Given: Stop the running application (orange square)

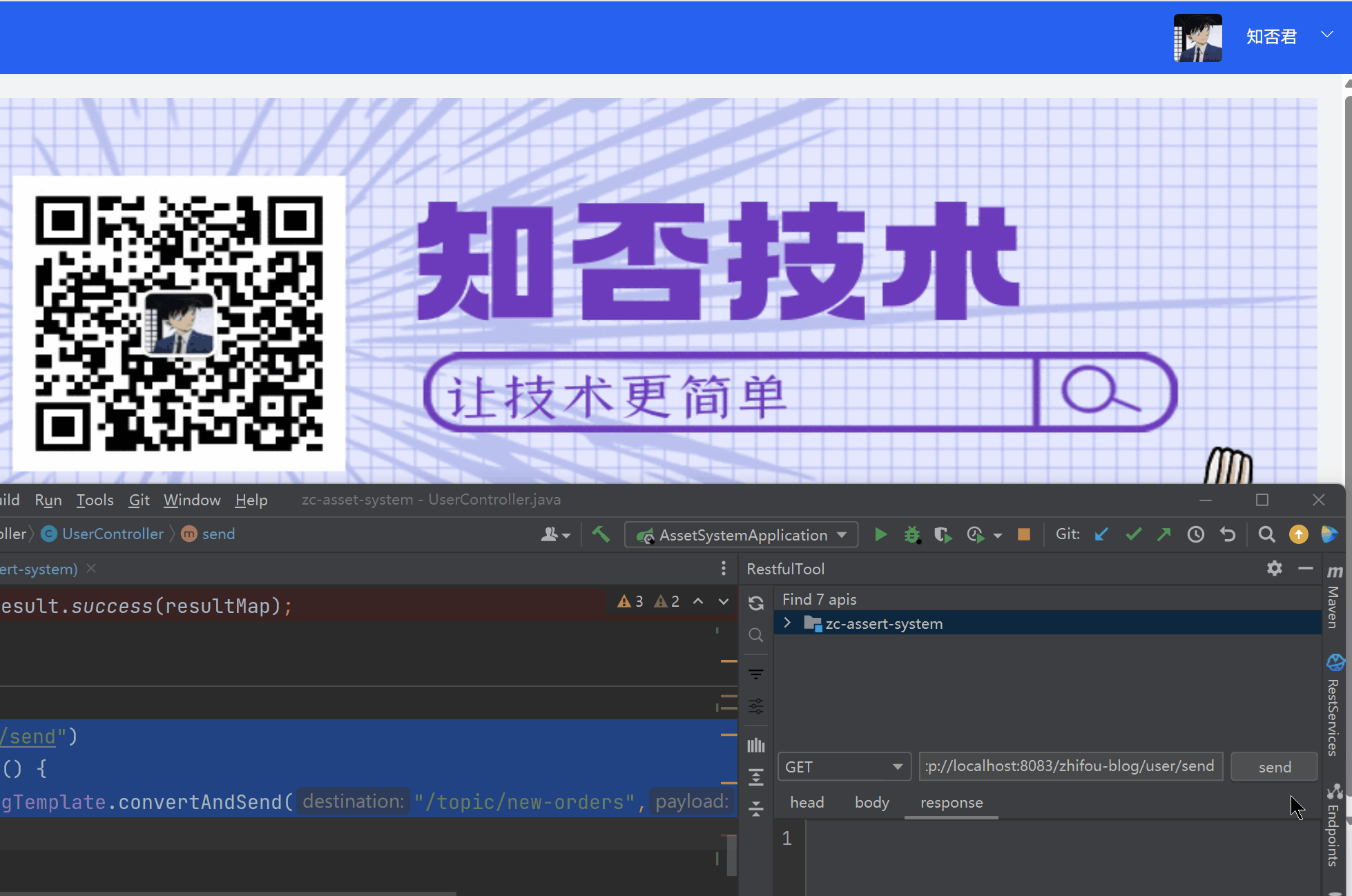Looking at the screenshot, I should click(x=1023, y=534).
